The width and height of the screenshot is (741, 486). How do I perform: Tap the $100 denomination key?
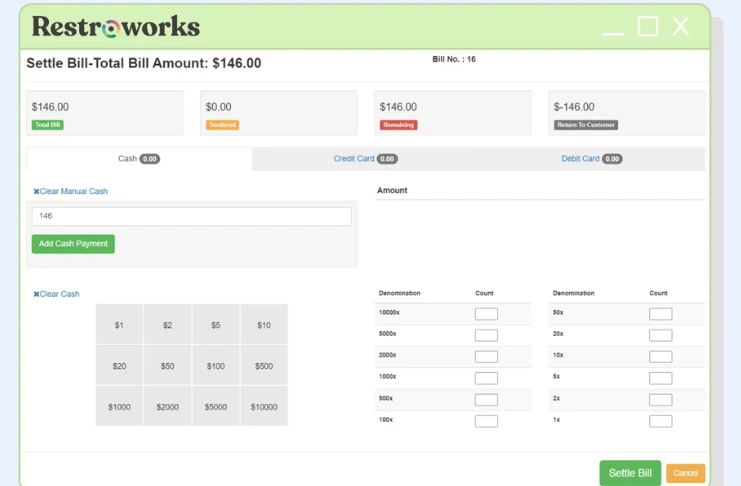(x=216, y=365)
